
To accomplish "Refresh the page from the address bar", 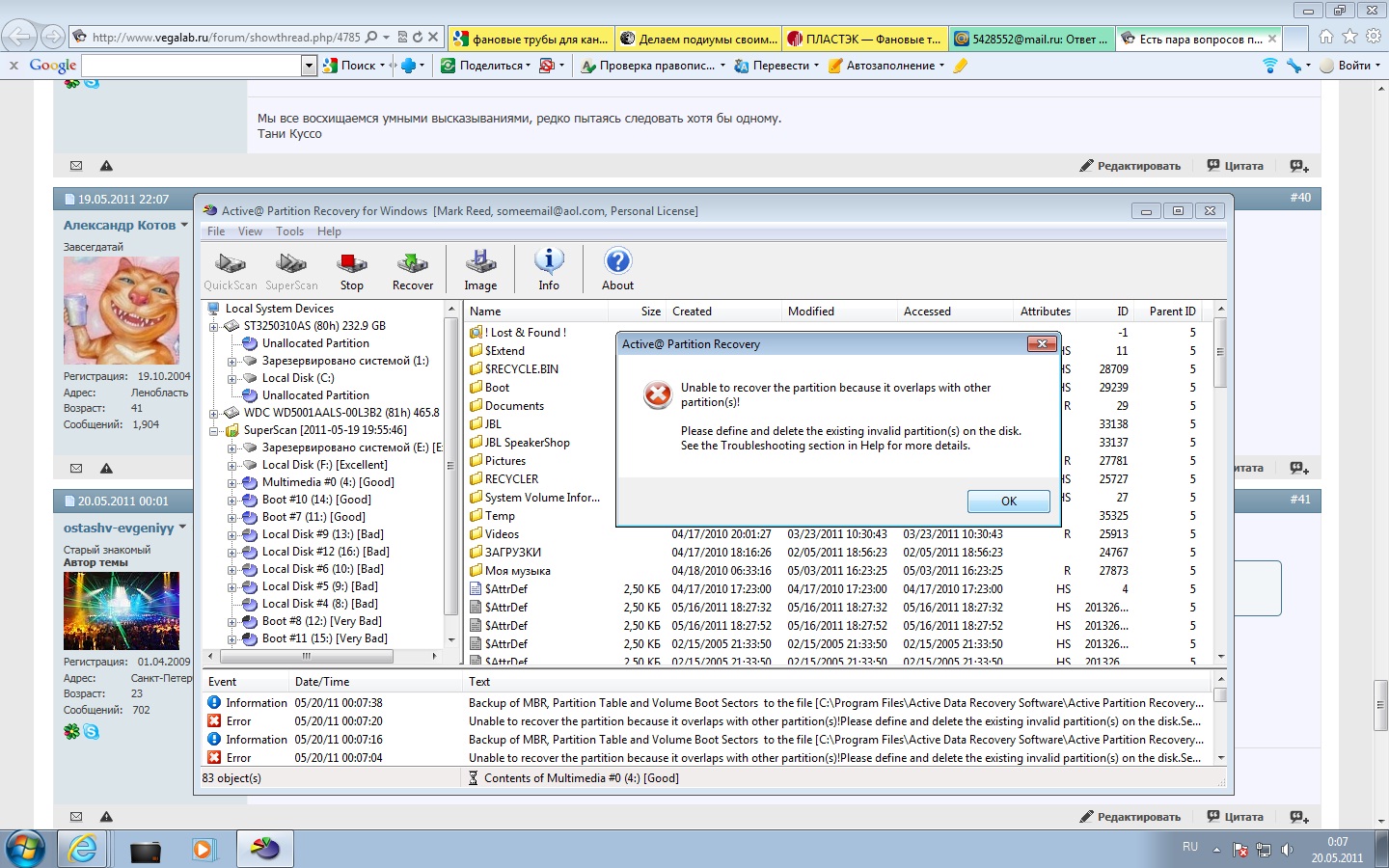I will (x=418, y=38).
